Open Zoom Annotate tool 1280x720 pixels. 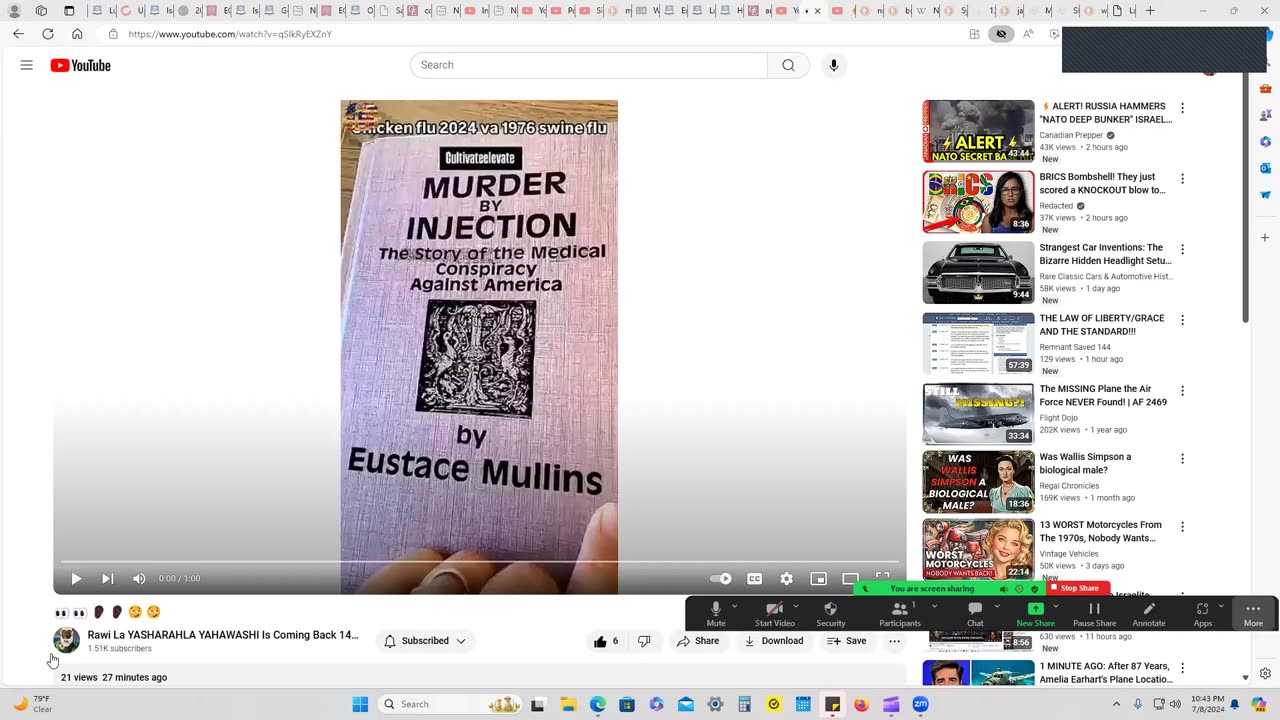[1148, 613]
